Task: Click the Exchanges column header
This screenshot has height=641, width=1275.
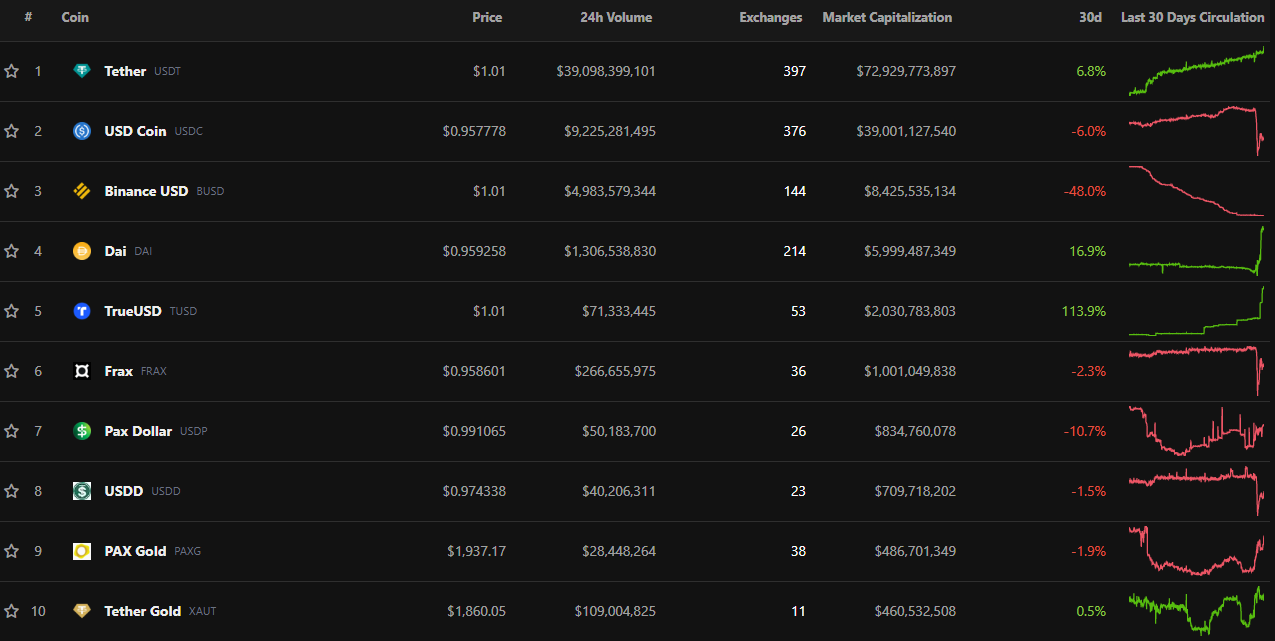Action: (770, 17)
